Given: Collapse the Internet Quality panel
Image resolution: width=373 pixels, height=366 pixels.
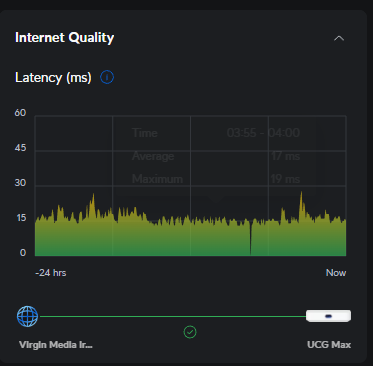Looking at the screenshot, I should coord(339,38).
